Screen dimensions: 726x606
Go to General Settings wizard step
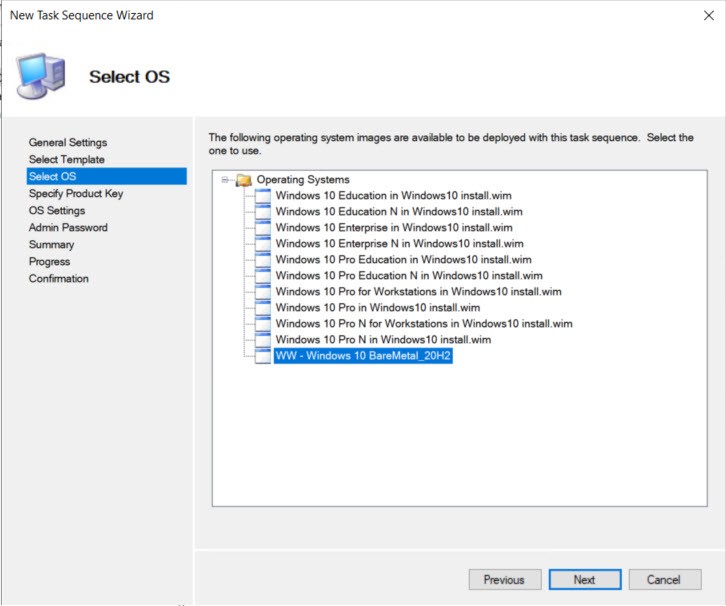coord(68,142)
